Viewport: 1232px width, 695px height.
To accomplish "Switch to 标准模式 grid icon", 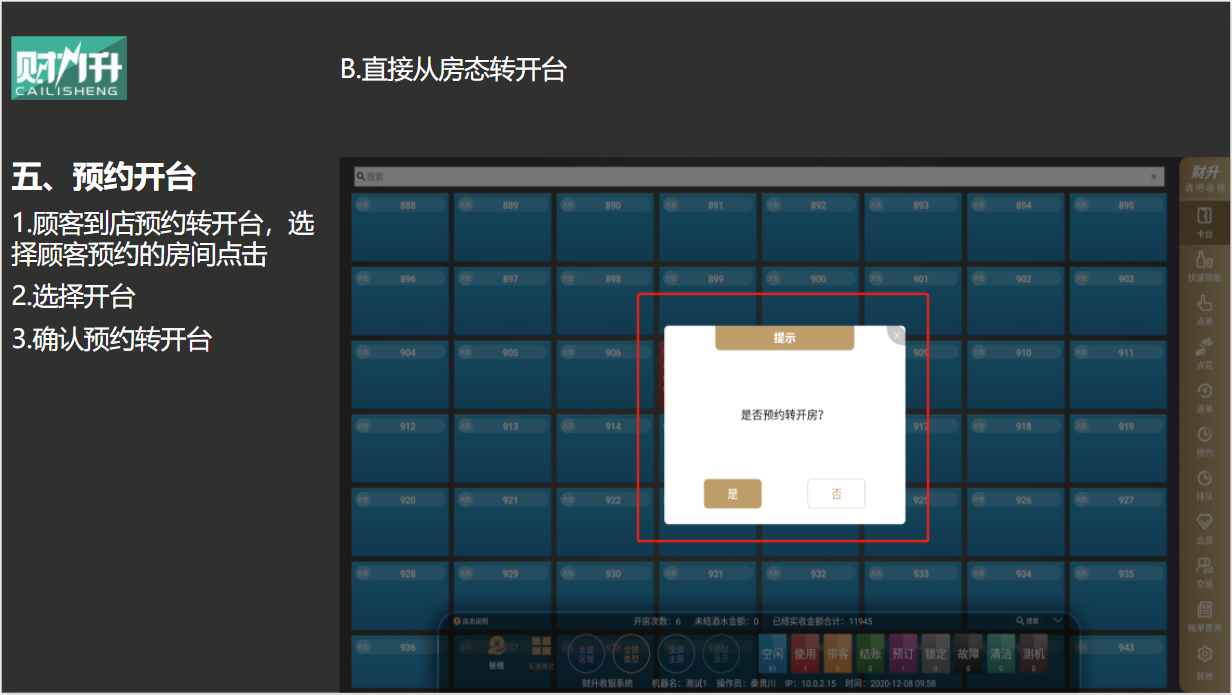I will coord(541,652).
